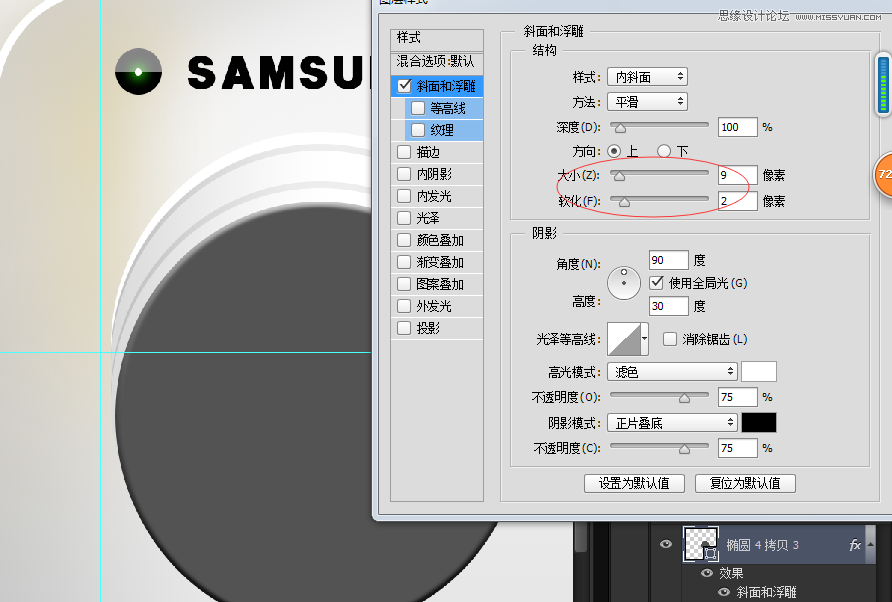Image resolution: width=892 pixels, height=602 pixels.
Task: Click the 深度 slider handle
Action: click(x=620, y=129)
